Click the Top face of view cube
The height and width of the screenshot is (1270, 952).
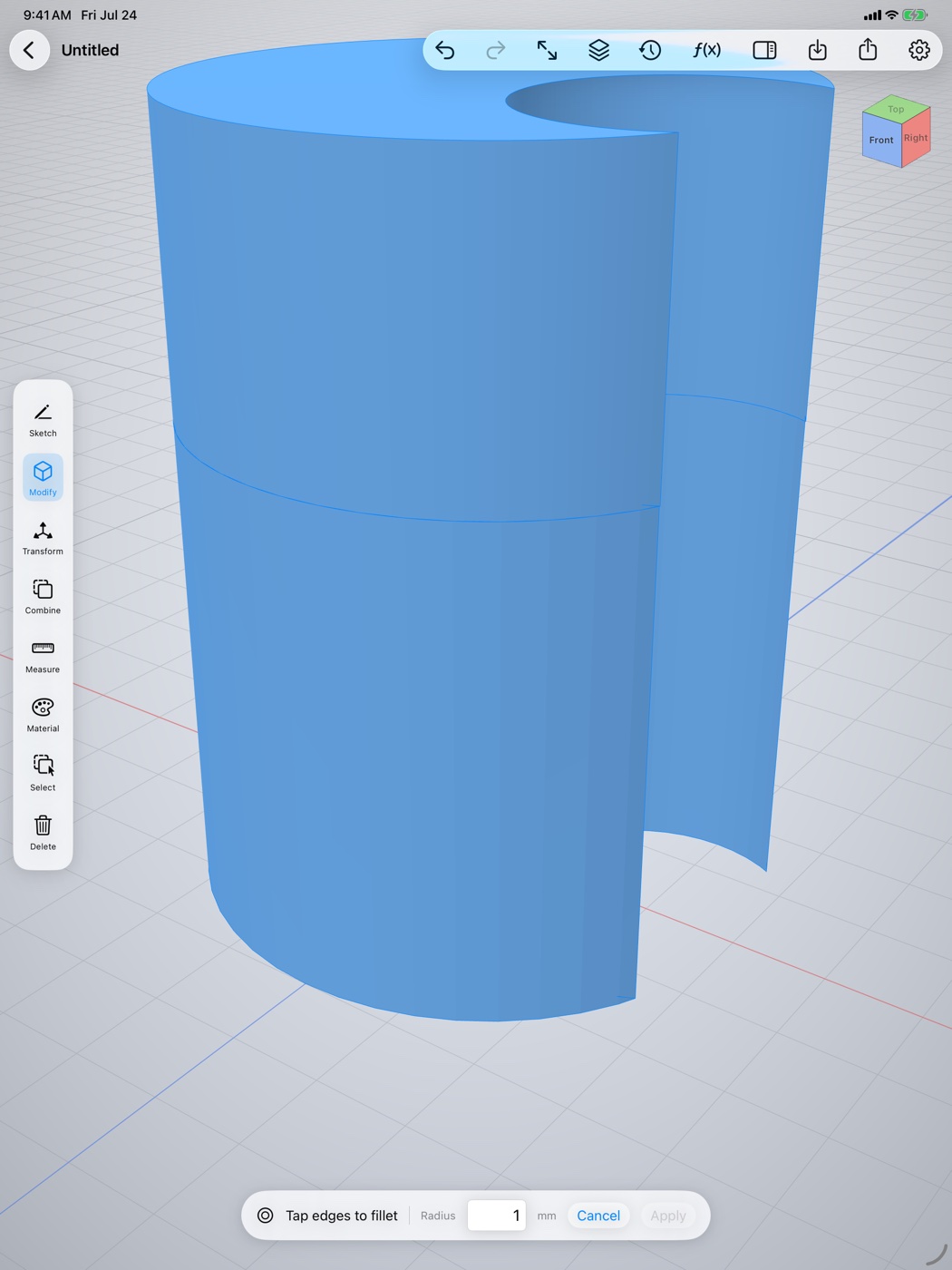pos(896,108)
